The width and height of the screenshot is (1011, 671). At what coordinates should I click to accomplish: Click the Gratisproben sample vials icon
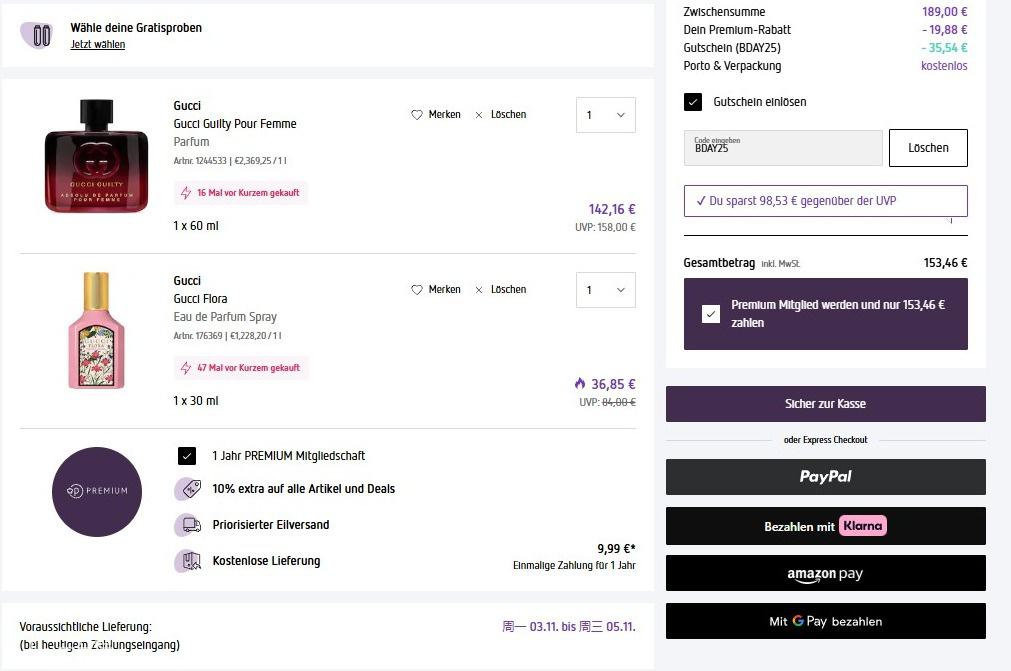click(41, 35)
